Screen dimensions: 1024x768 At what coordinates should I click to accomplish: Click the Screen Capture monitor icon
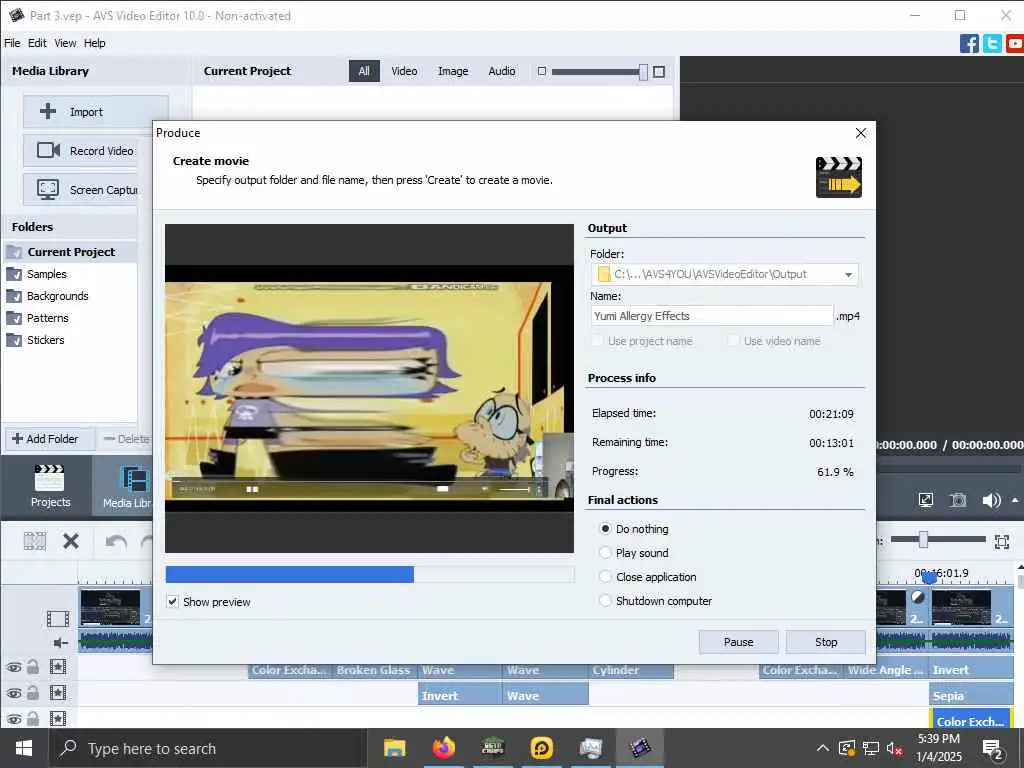[x=48, y=189]
